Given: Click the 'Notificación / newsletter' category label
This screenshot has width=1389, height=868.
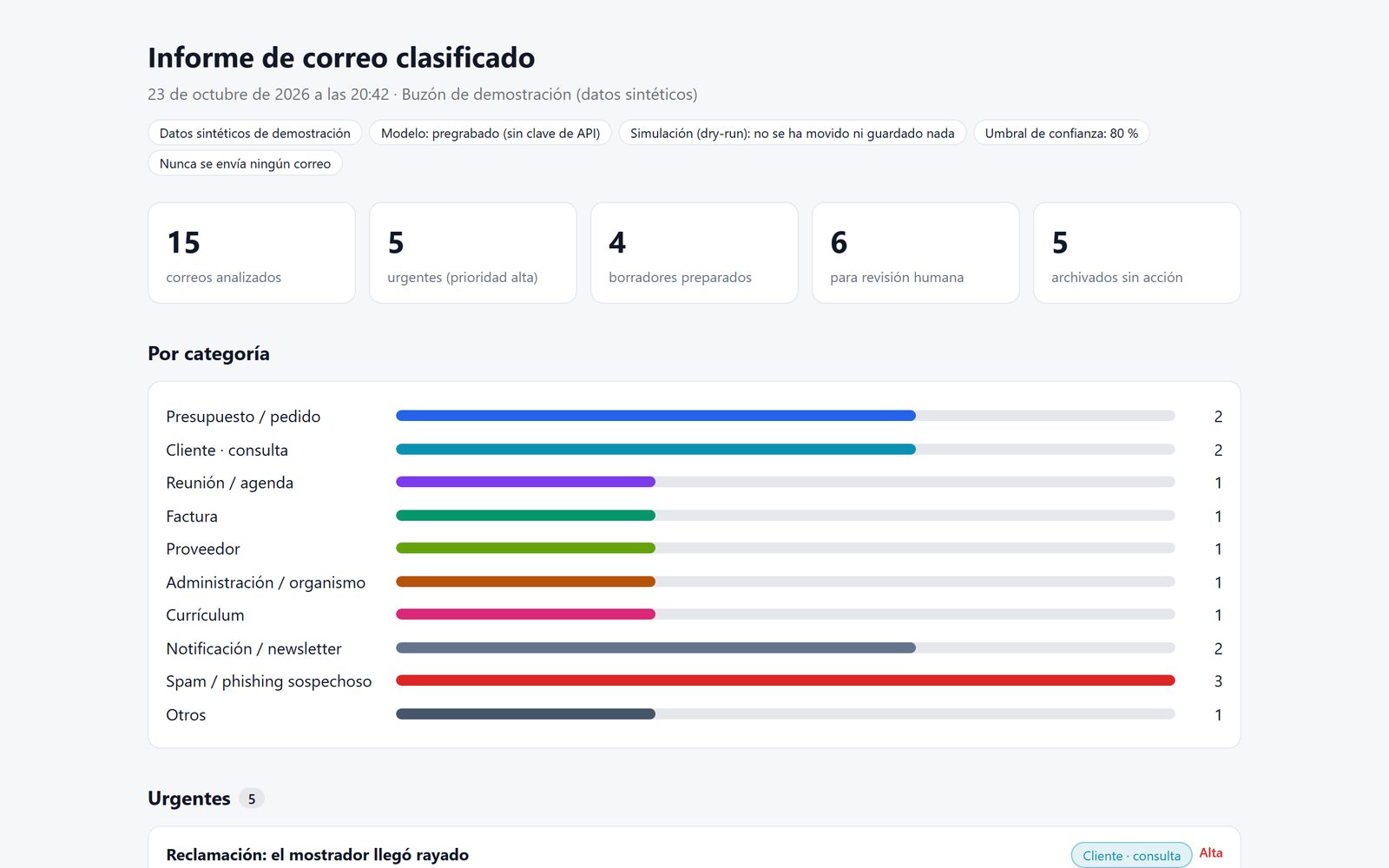Looking at the screenshot, I should click(253, 648).
